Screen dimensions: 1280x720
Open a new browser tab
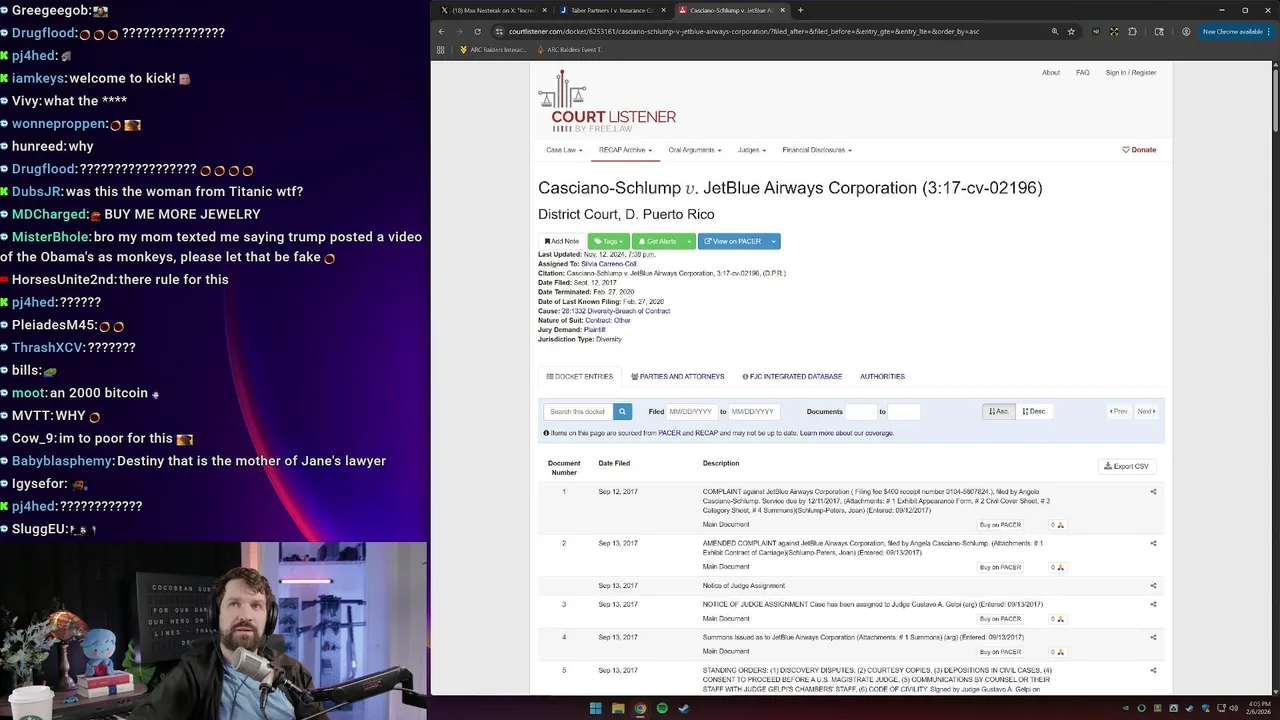pos(800,10)
